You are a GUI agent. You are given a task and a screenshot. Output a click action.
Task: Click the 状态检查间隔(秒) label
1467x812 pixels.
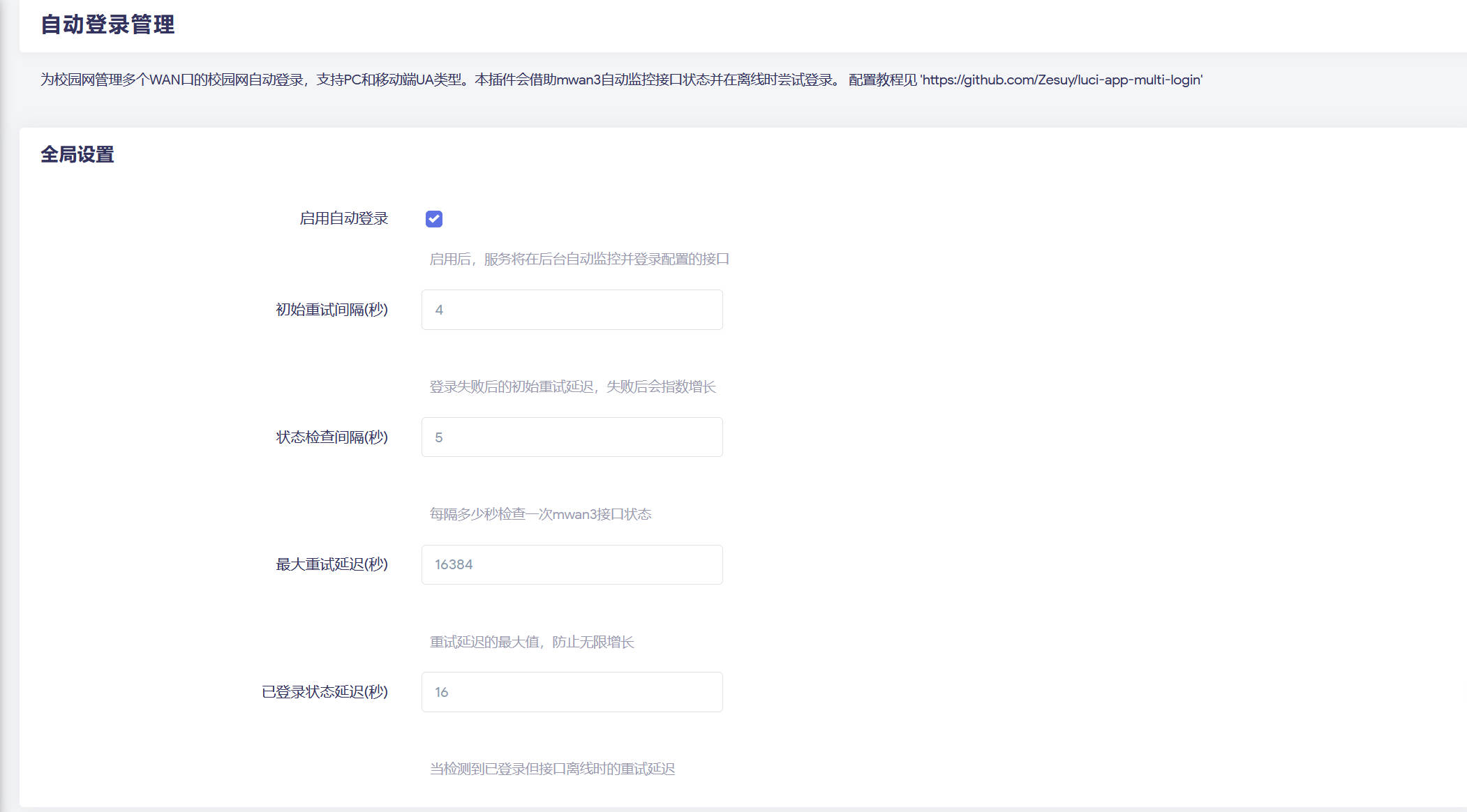click(332, 437)
